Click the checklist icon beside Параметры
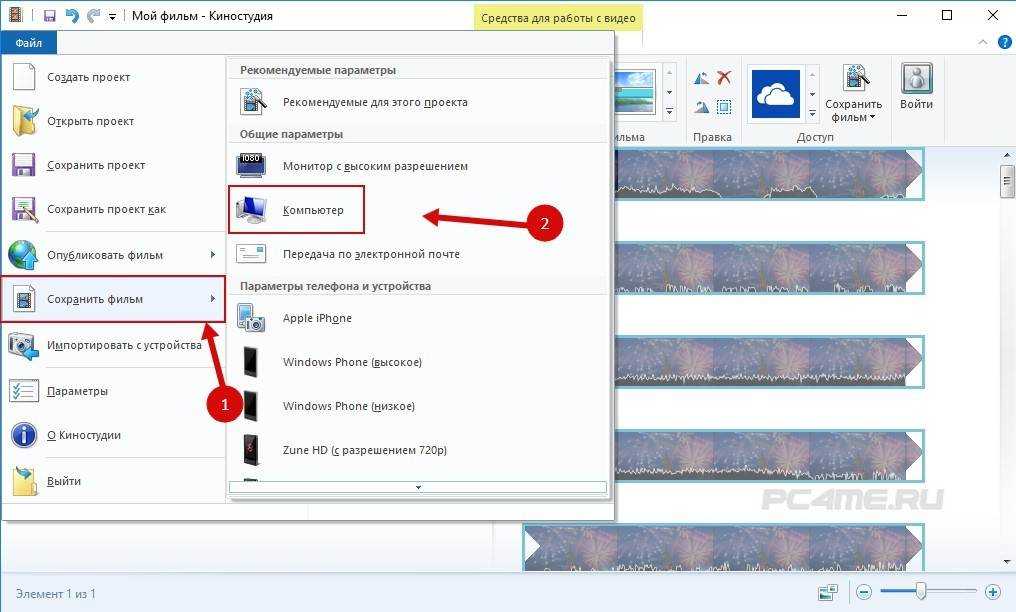1016x612 pixels. pos(24,391)
